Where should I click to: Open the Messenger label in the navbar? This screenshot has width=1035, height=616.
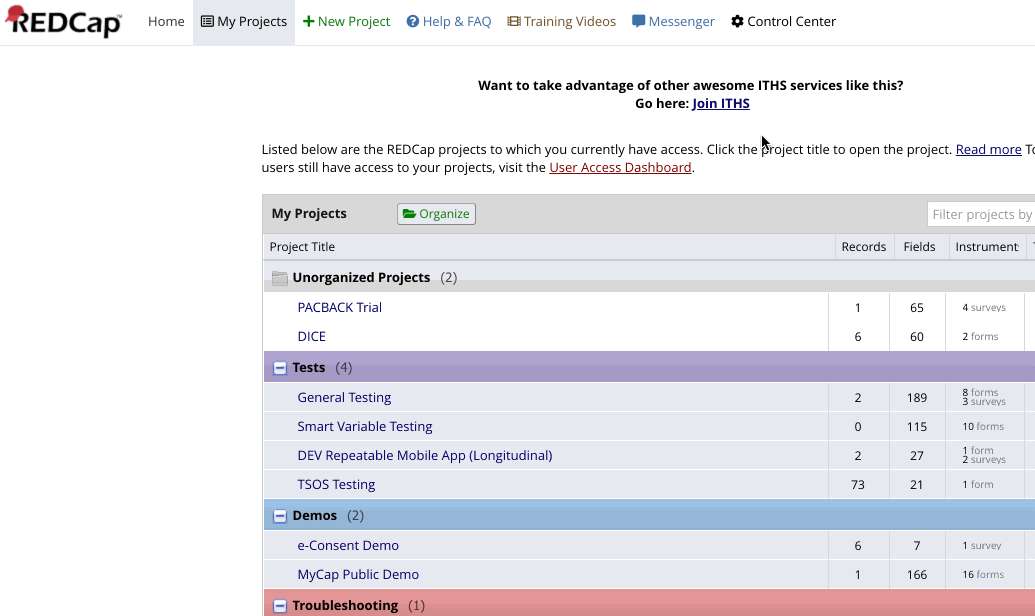(x=681, y=21)
